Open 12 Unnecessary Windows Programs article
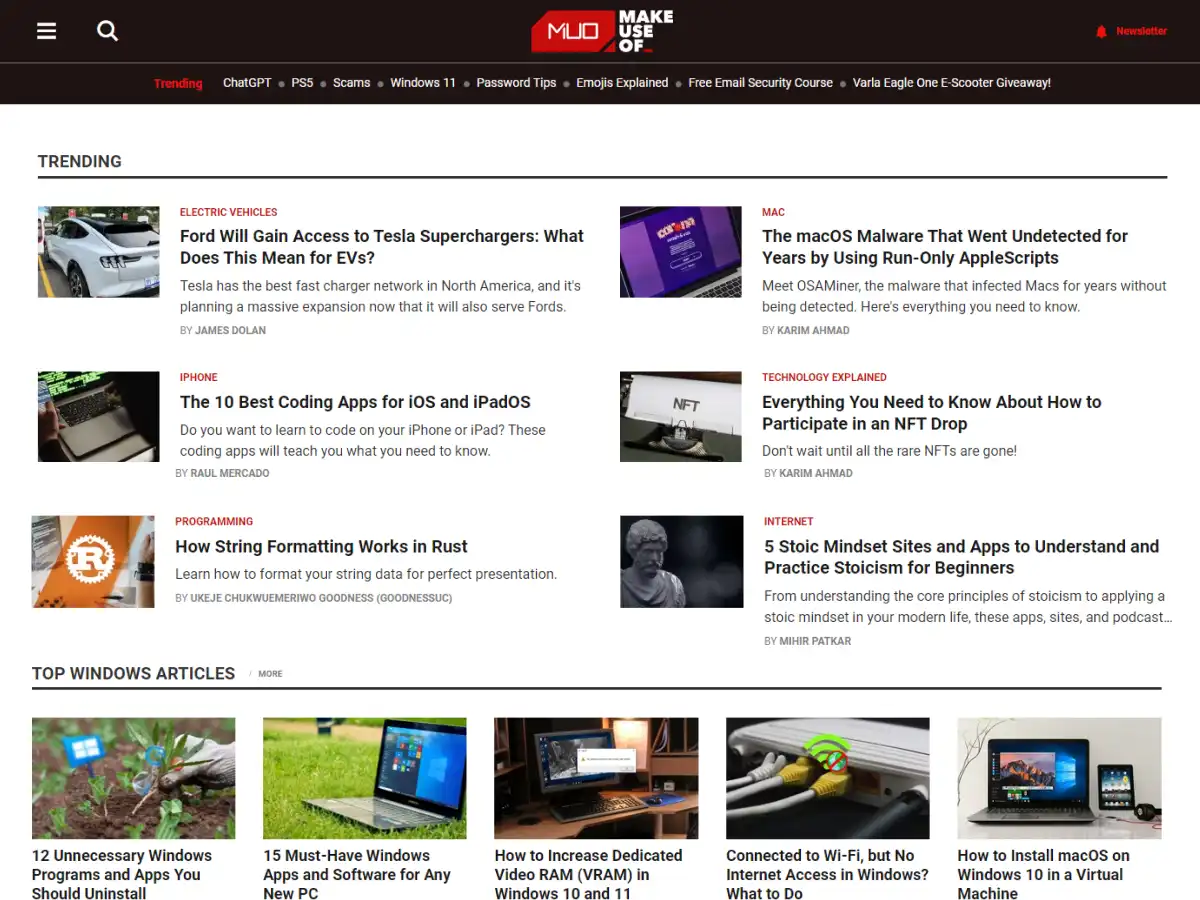 click(122, 874)
